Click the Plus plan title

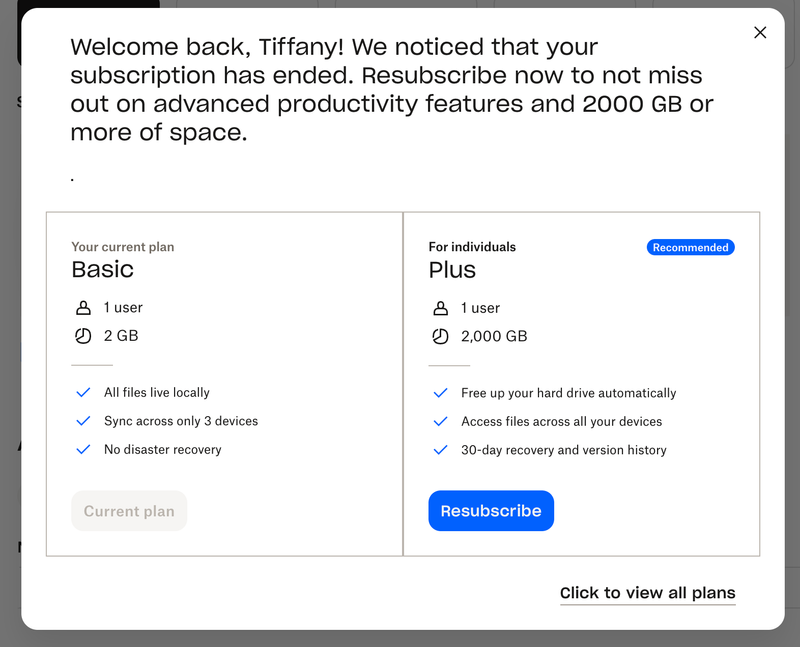click(452, 270)
